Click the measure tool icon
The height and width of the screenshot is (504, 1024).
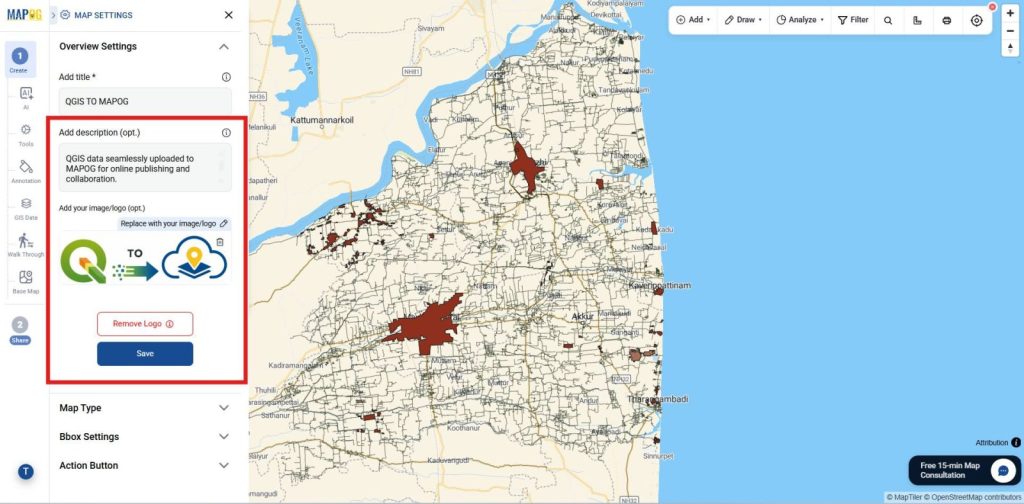click(x=918, y=20)
